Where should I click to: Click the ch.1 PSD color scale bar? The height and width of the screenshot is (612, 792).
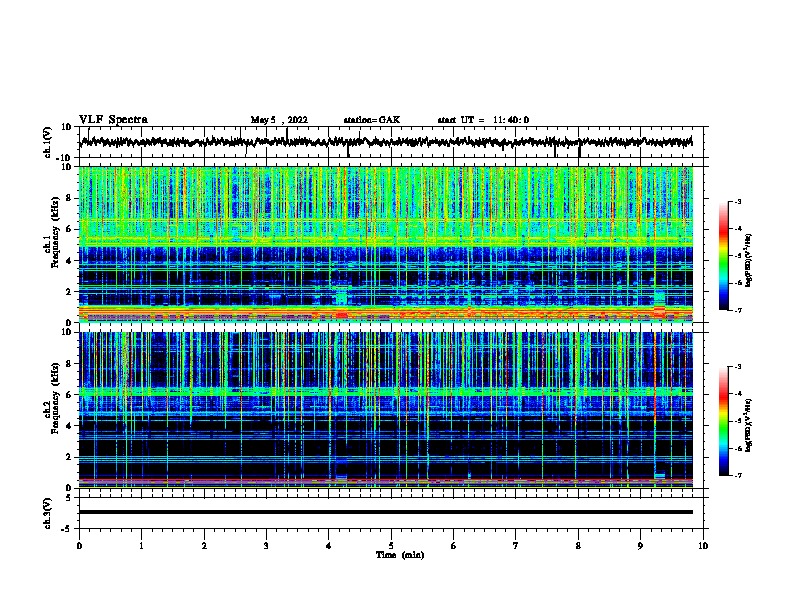pos(723,256)
